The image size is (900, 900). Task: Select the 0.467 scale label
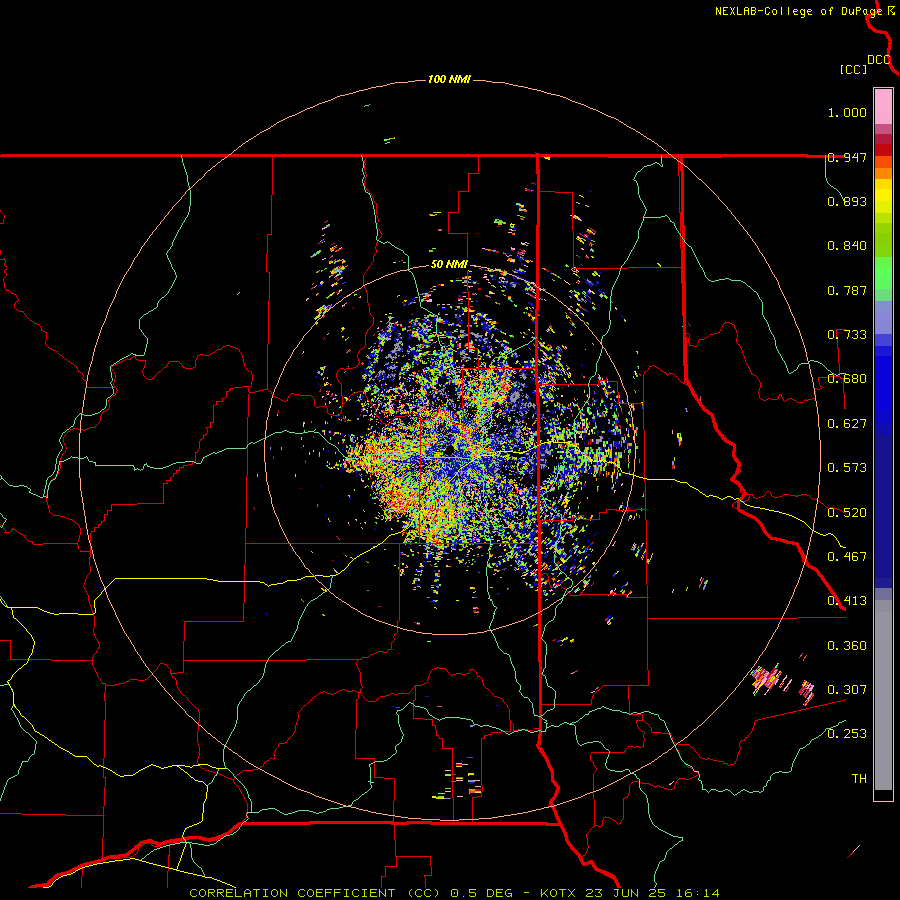pyautogui.click(x=847, y=557)
